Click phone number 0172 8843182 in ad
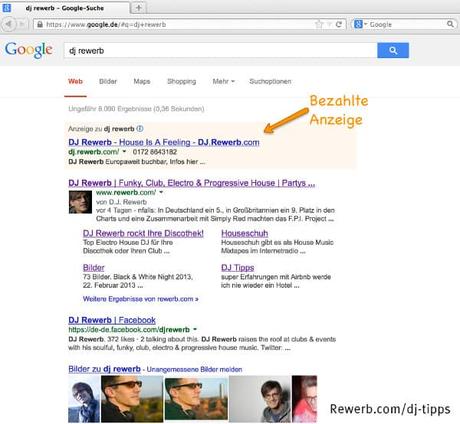This screenshot has height=424, width=460. pos(155,152)
